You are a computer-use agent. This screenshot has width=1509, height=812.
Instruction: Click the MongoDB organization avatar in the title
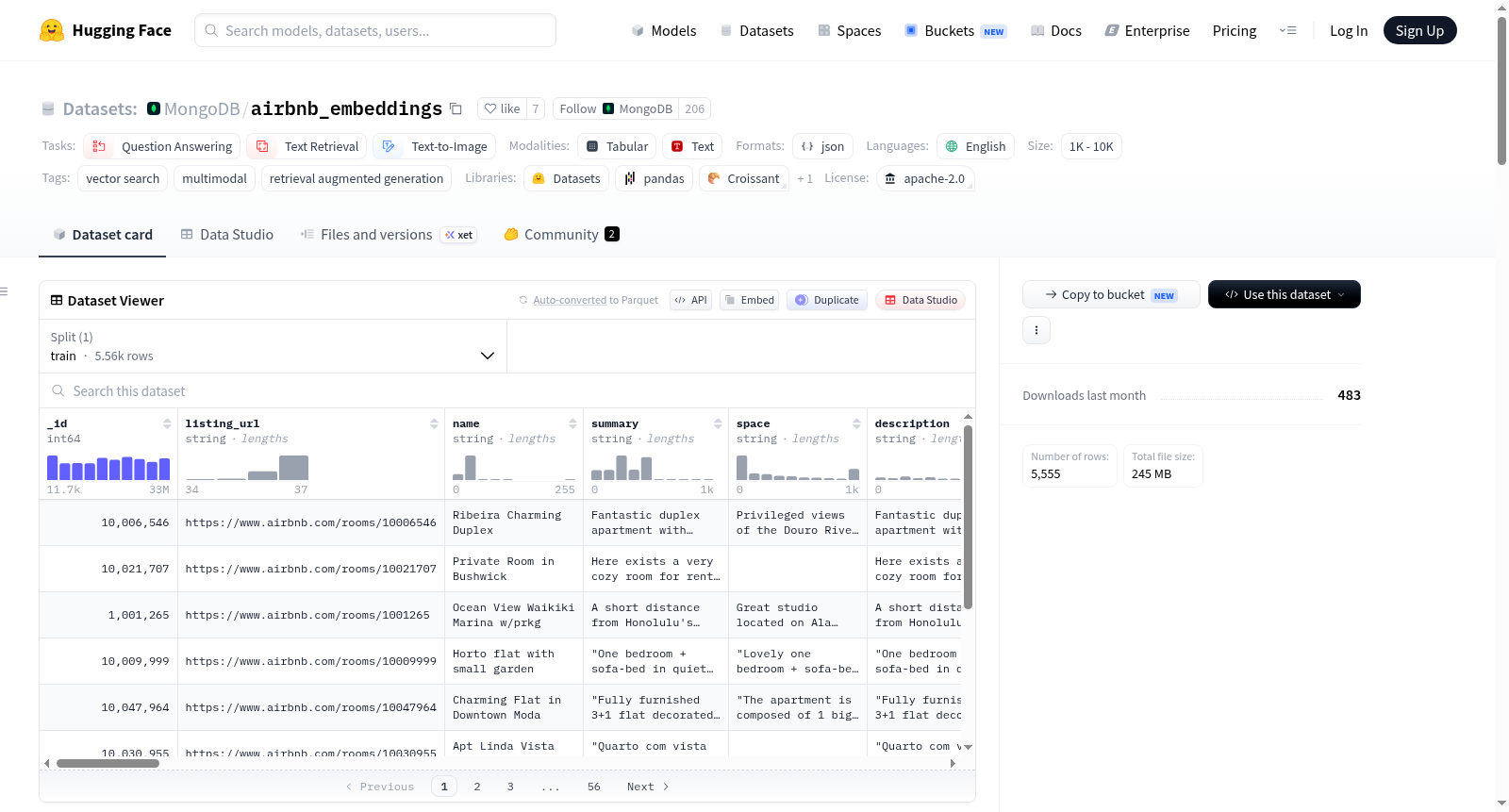154,108
